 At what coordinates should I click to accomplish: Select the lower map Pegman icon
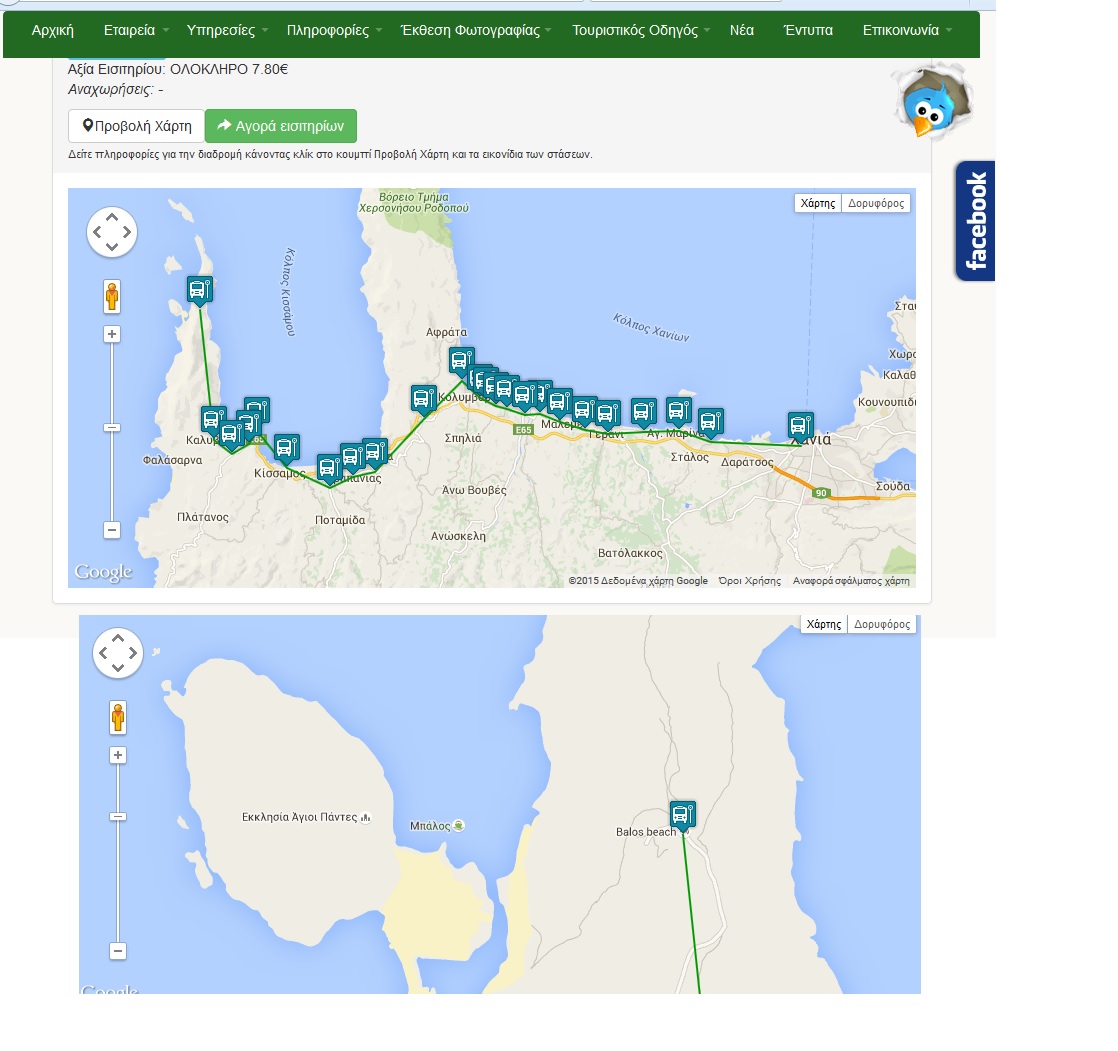[118, 717]
